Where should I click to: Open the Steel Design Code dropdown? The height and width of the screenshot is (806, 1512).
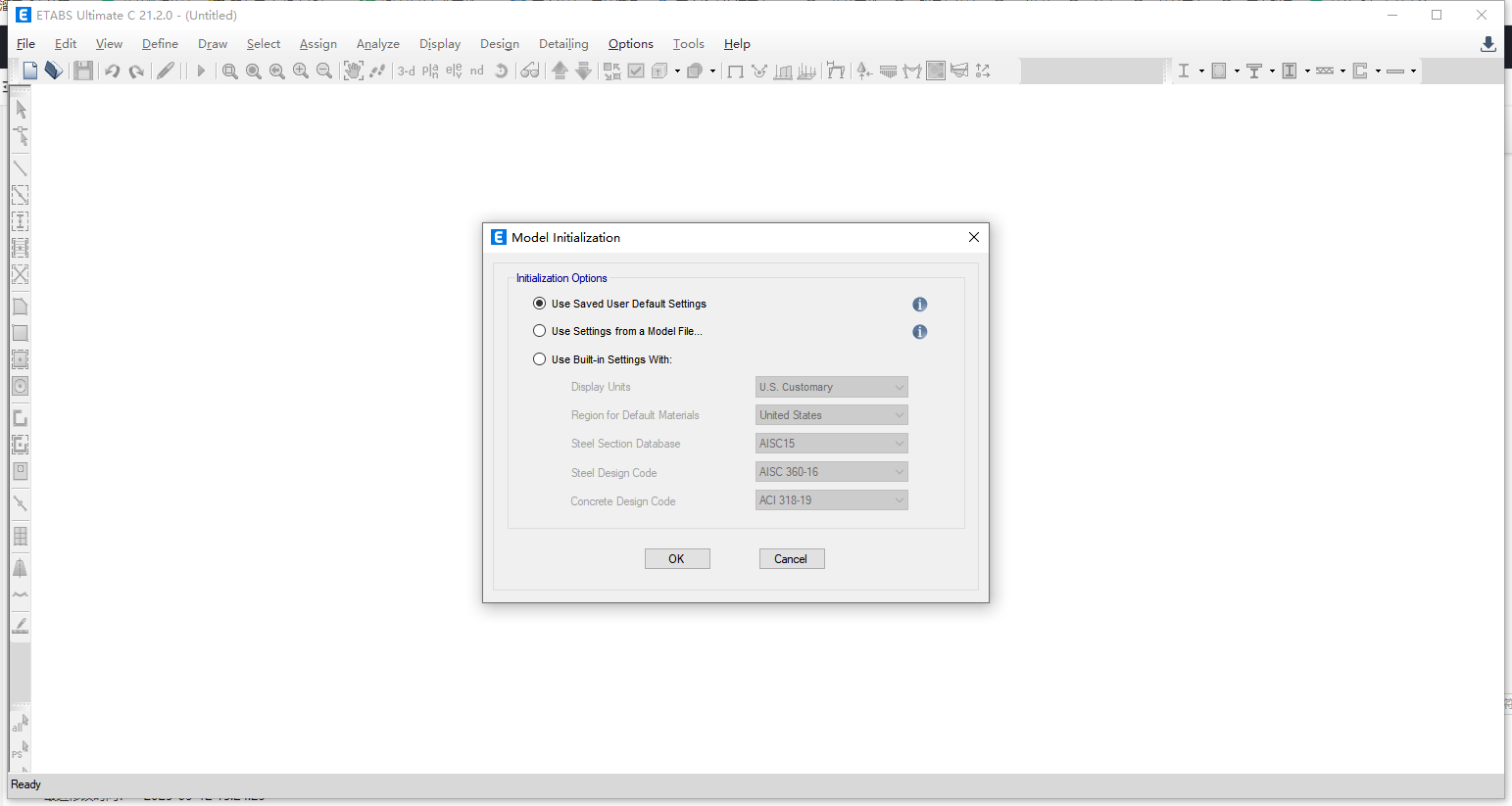[832, 472]
